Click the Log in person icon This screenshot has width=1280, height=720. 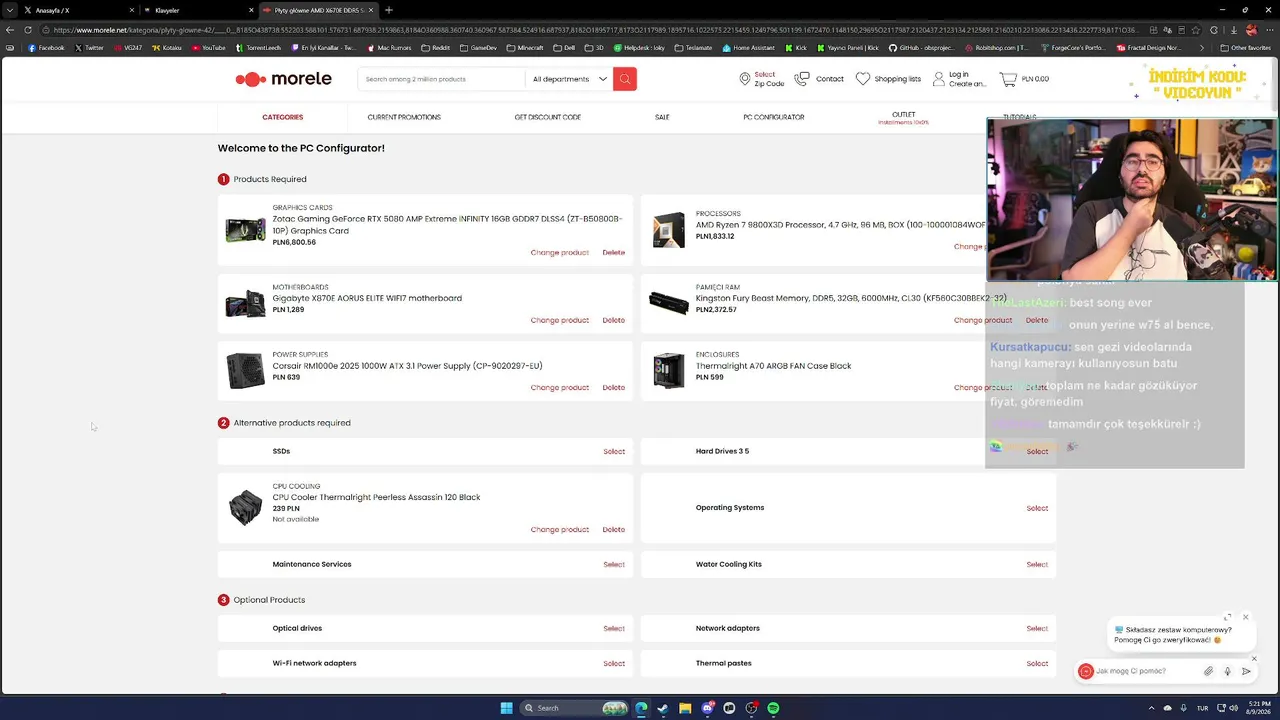pyautogui.click(x=939, y=78)
